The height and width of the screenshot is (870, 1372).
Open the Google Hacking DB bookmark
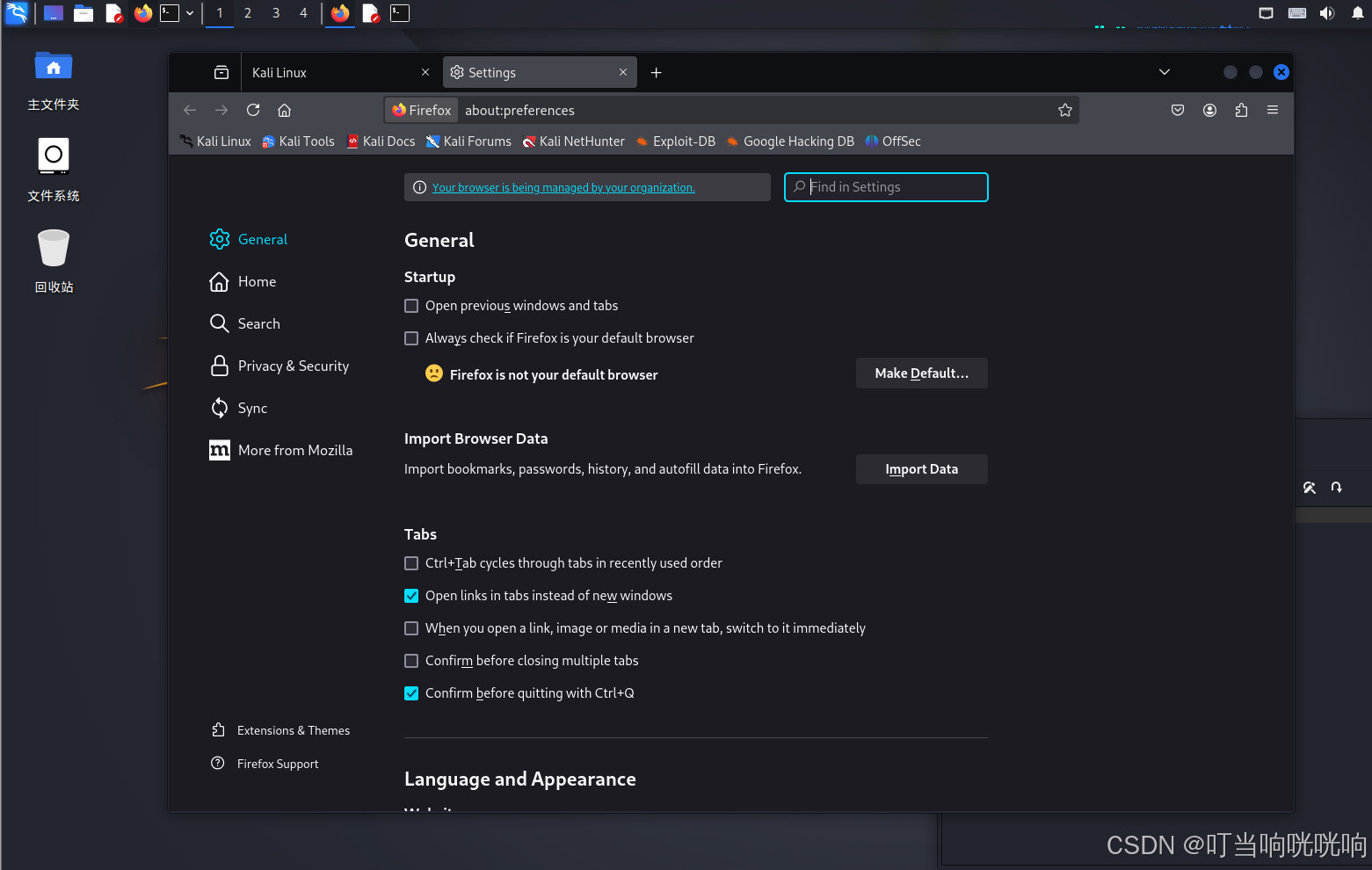[790, 141]
